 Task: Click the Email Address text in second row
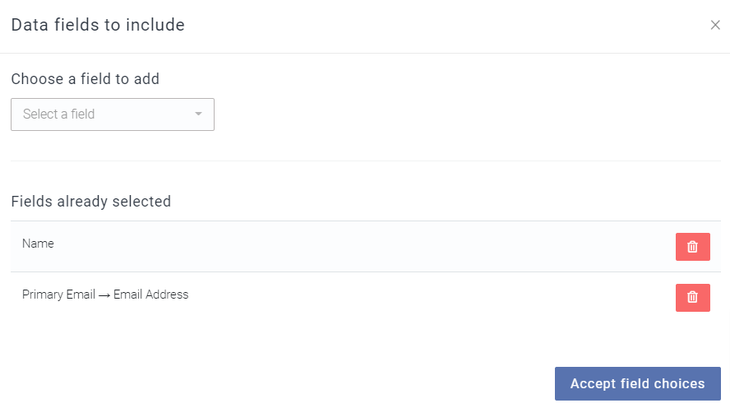tap(150, 295)
